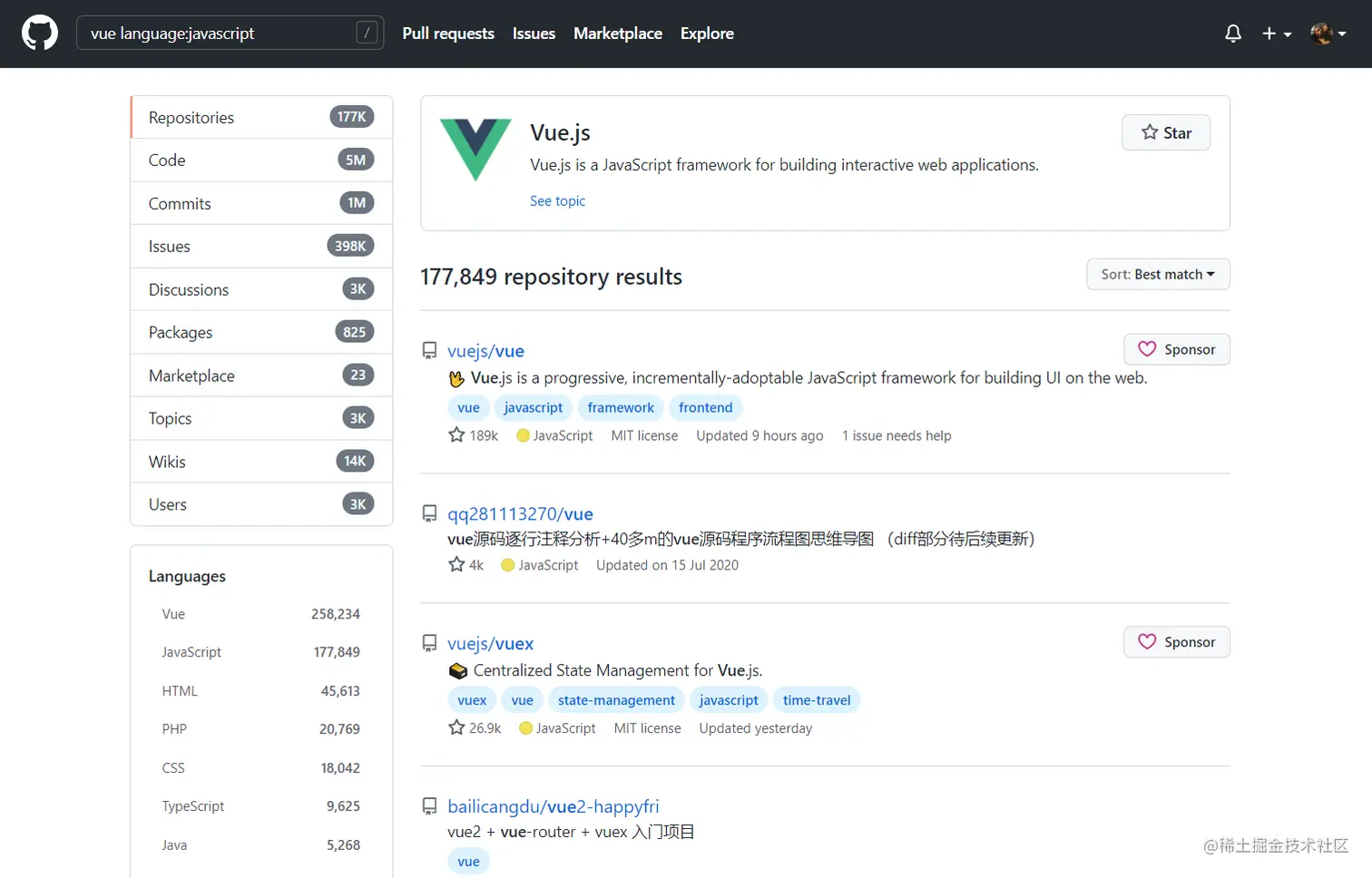The image size is (1372, 878).
Task: Click the Vue.js logo thumbnail
Action: 475,150
